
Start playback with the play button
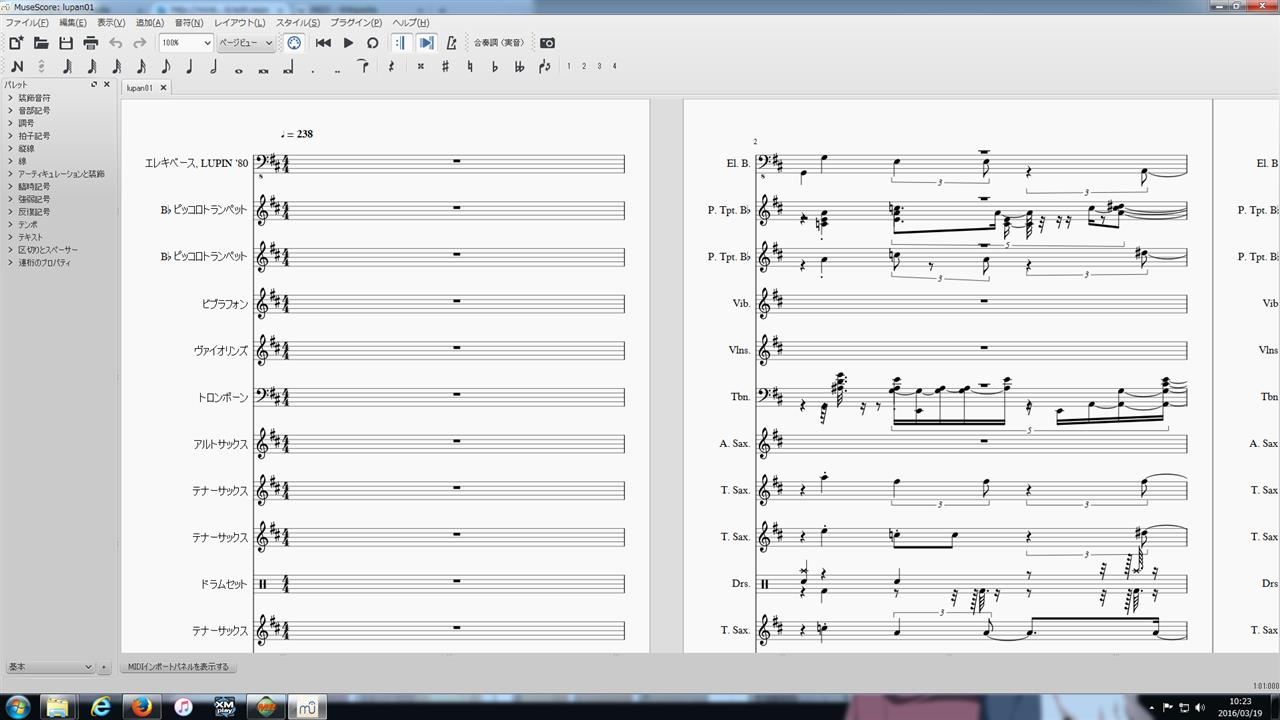point(348,43)
